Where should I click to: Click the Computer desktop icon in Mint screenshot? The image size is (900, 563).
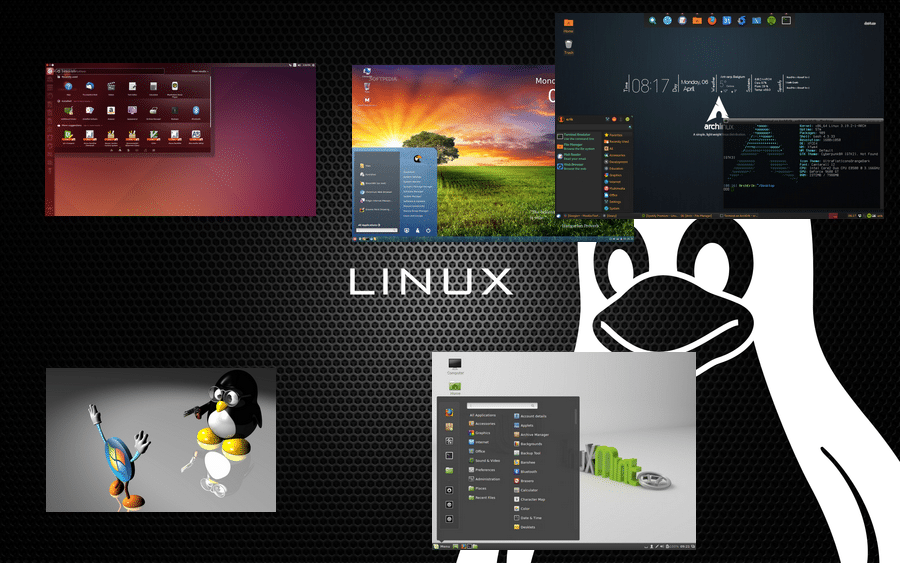tap(455, 366)
